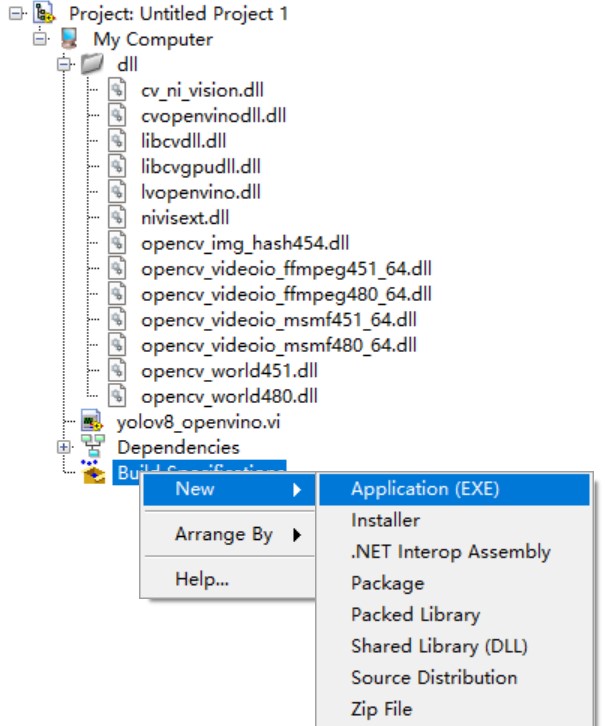Click the Dependencies icon

coord(93,447)
